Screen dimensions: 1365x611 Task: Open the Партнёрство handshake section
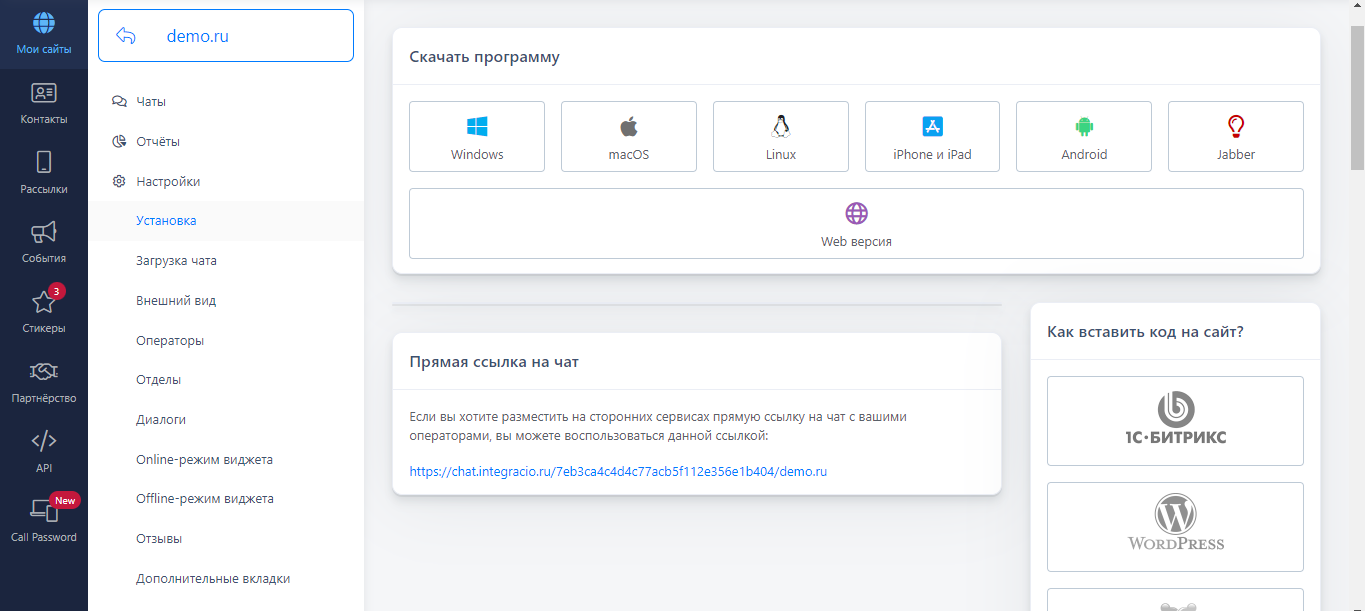pyautogui.click(x=44, y=382)
